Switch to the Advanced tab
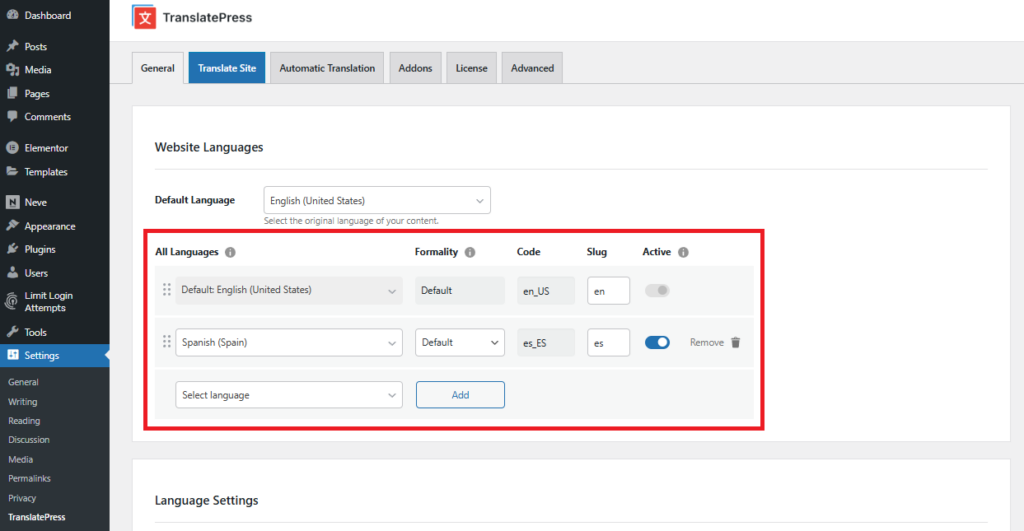The height and width of the screenshot is (531, 1024). point(532,68)
